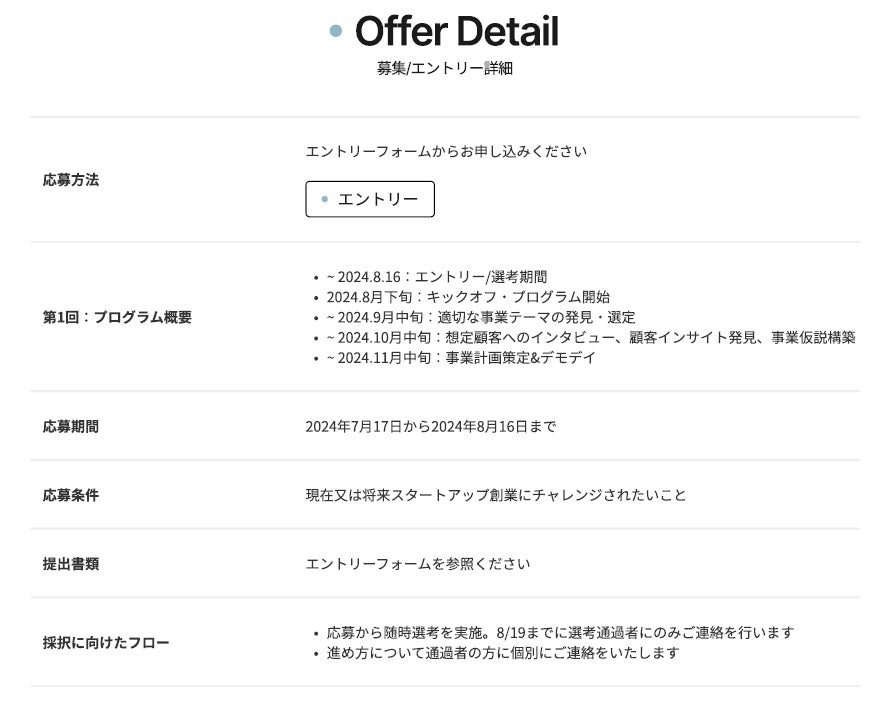The image size is (885, 702).
Task: Click the スタートアップ創業にチャレンジ condition text
Action: click(496, 495)
